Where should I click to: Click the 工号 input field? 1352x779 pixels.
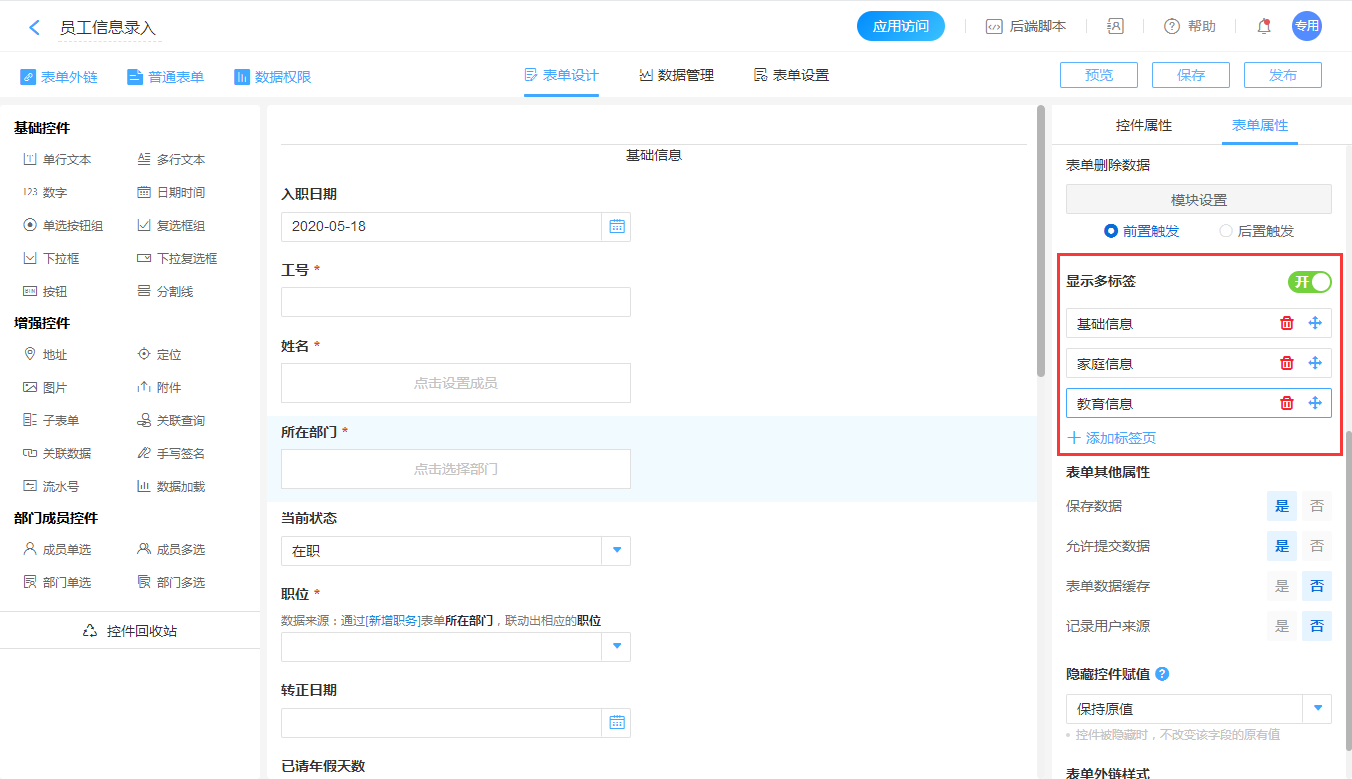[455, 302]
